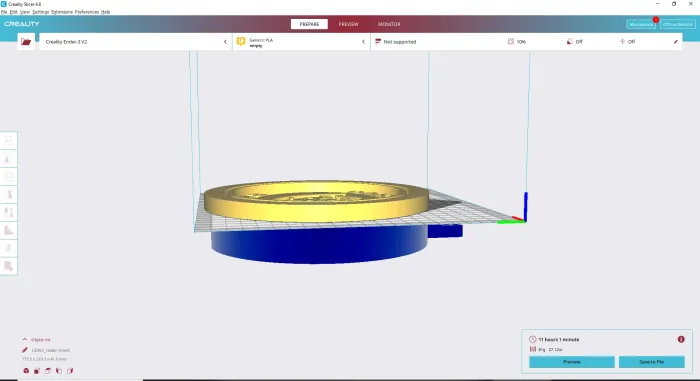700x381 pixels.
Task: Switch to front view cube icon
Action: tap(37, 371)
